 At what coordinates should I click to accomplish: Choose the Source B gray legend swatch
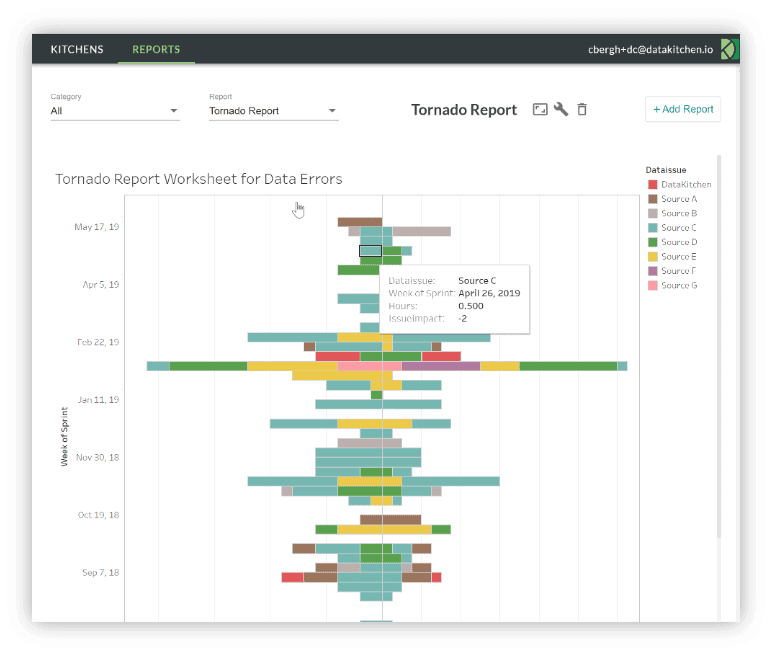pyautogui.click(x=653, y=213)
